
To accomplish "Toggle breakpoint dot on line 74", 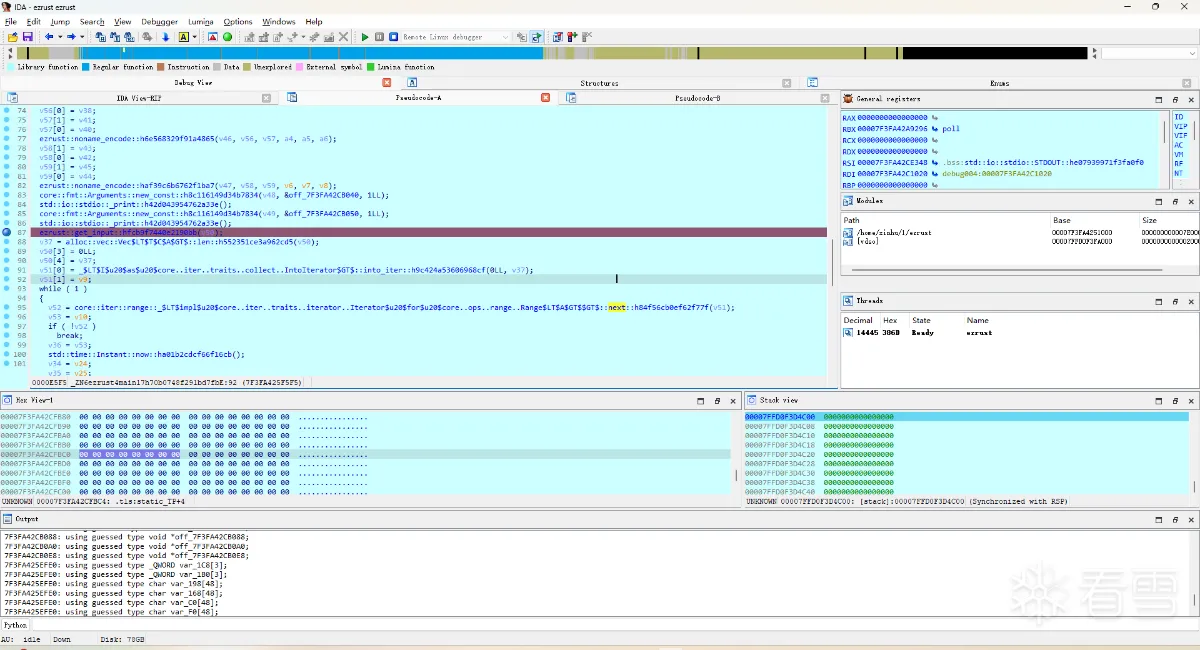I will [7, 110].
